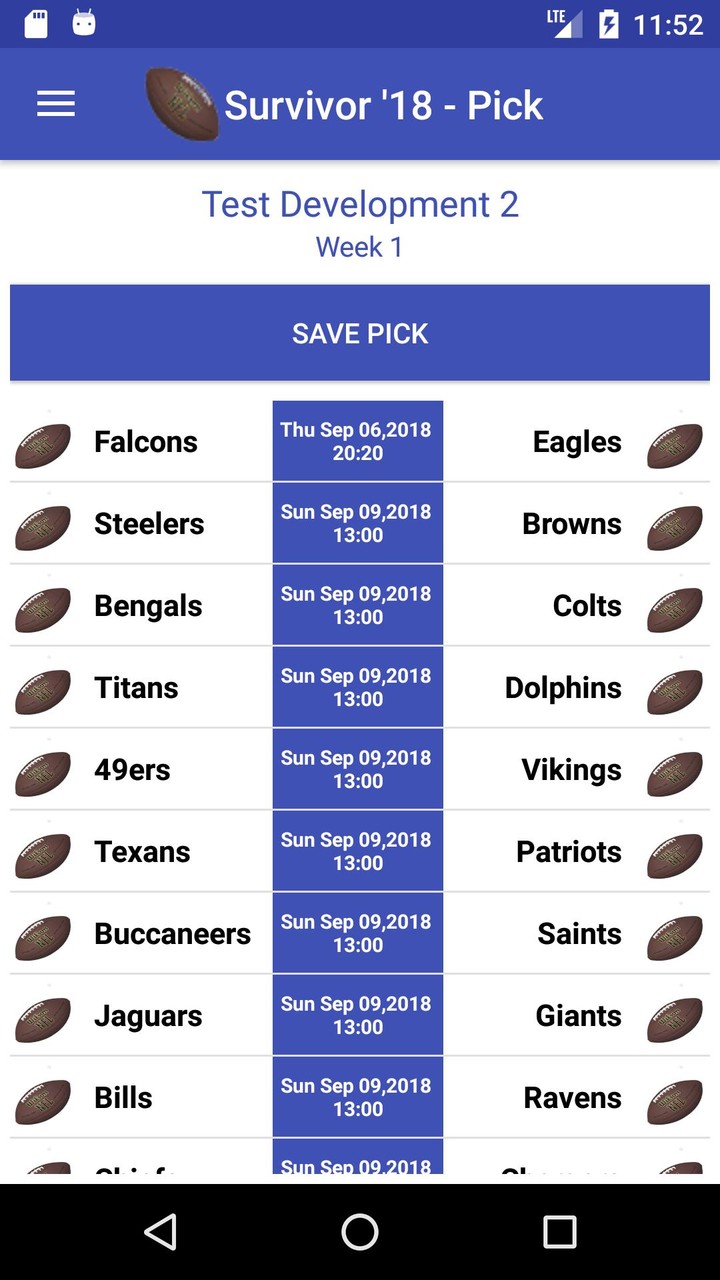This screenshot has height=1280, width=720.
Task: Choose the Texans football icon
Action: (42, 856)
